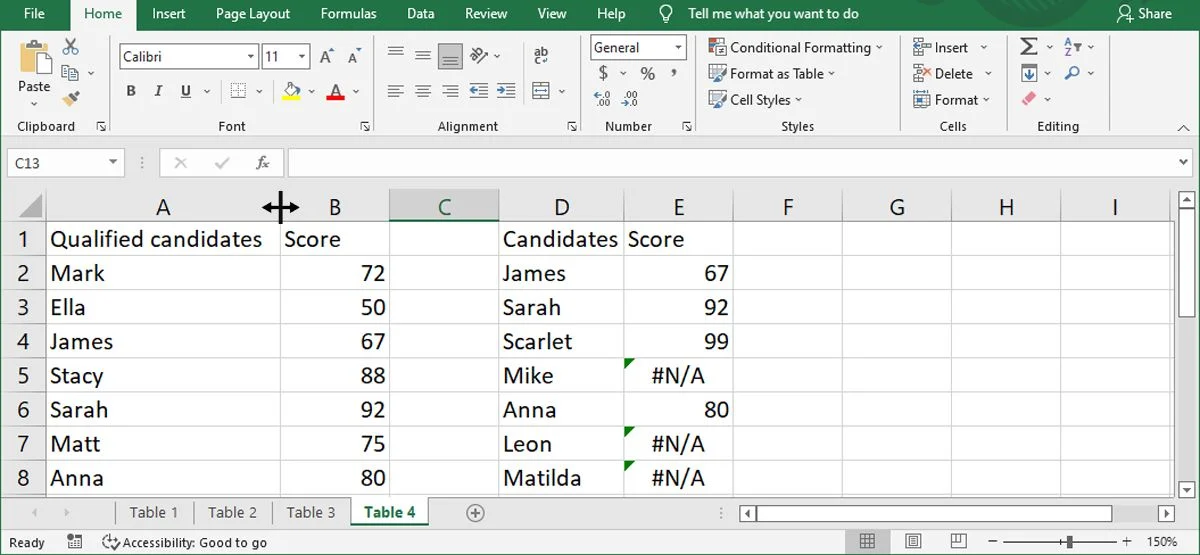Image resolution: width=1200 pixels, height=555 pixels.
Task: Click the Borders icon
Action: pos(236,91)
